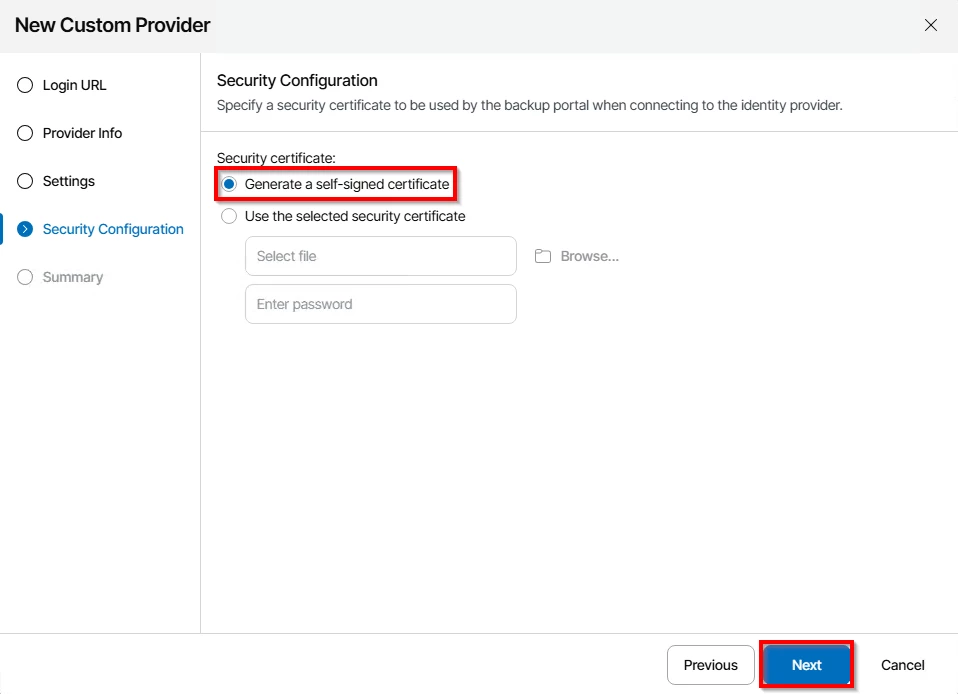Click the Security Configuration step arrow icon
Viewport: 958px width, 694px height.
[x=25, y=229]
